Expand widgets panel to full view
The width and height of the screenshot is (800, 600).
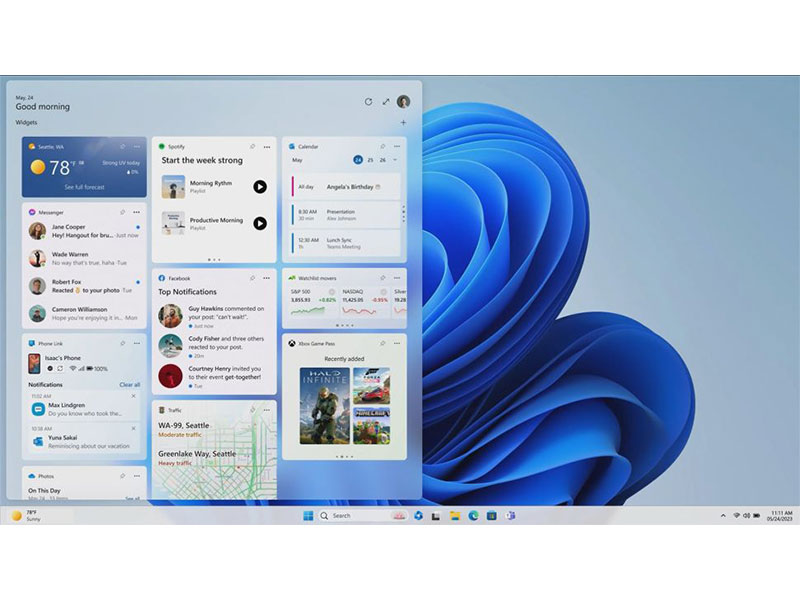tap(386, 102)
